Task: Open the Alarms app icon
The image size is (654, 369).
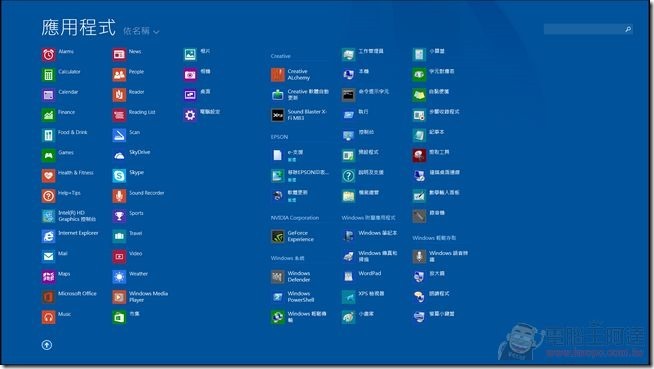Action: point(48,55)
